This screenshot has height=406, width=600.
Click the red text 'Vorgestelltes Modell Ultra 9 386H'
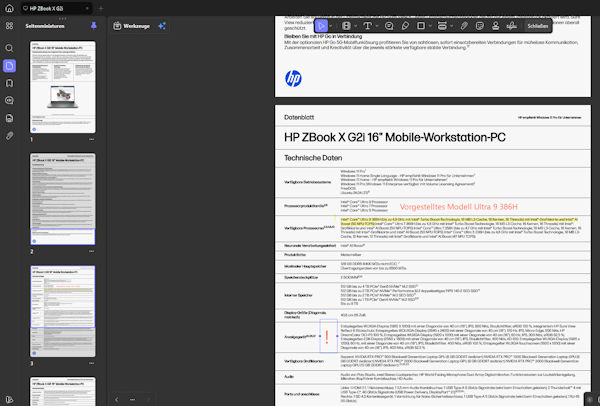[x=458, y=207]
